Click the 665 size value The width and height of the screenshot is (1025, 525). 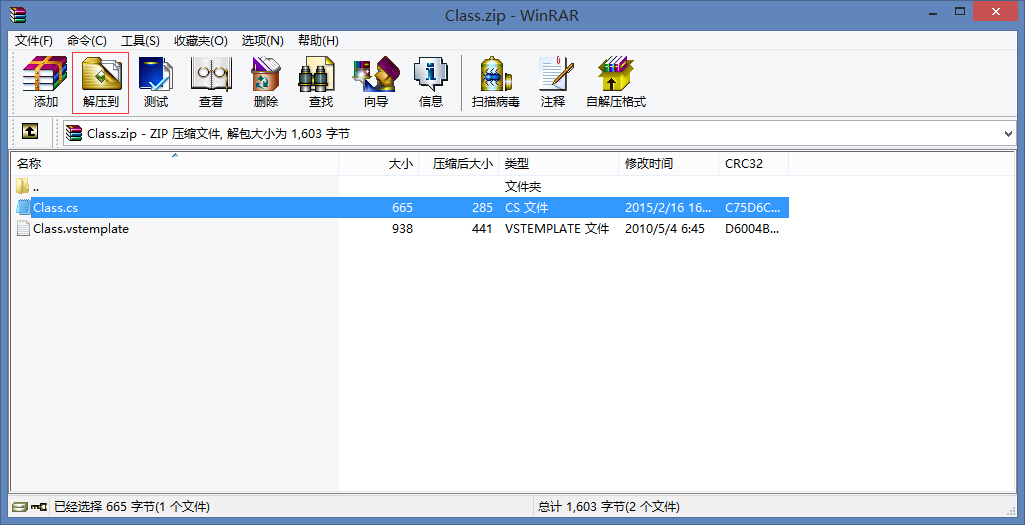pyautogui.click(x=402, y=208)
